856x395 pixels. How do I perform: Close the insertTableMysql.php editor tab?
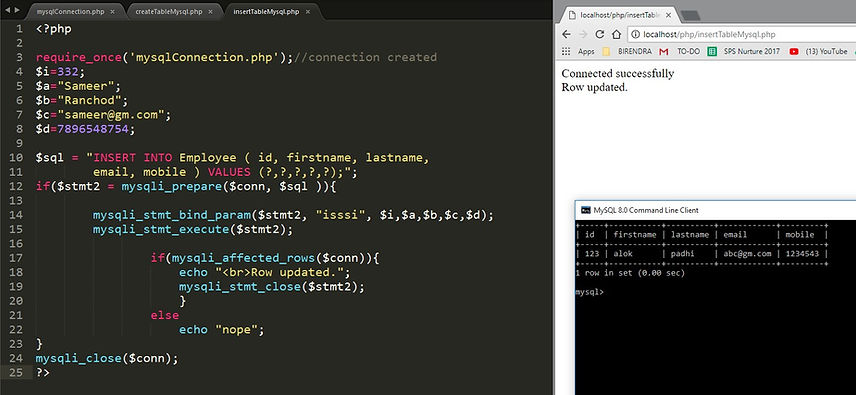point(307,11)
